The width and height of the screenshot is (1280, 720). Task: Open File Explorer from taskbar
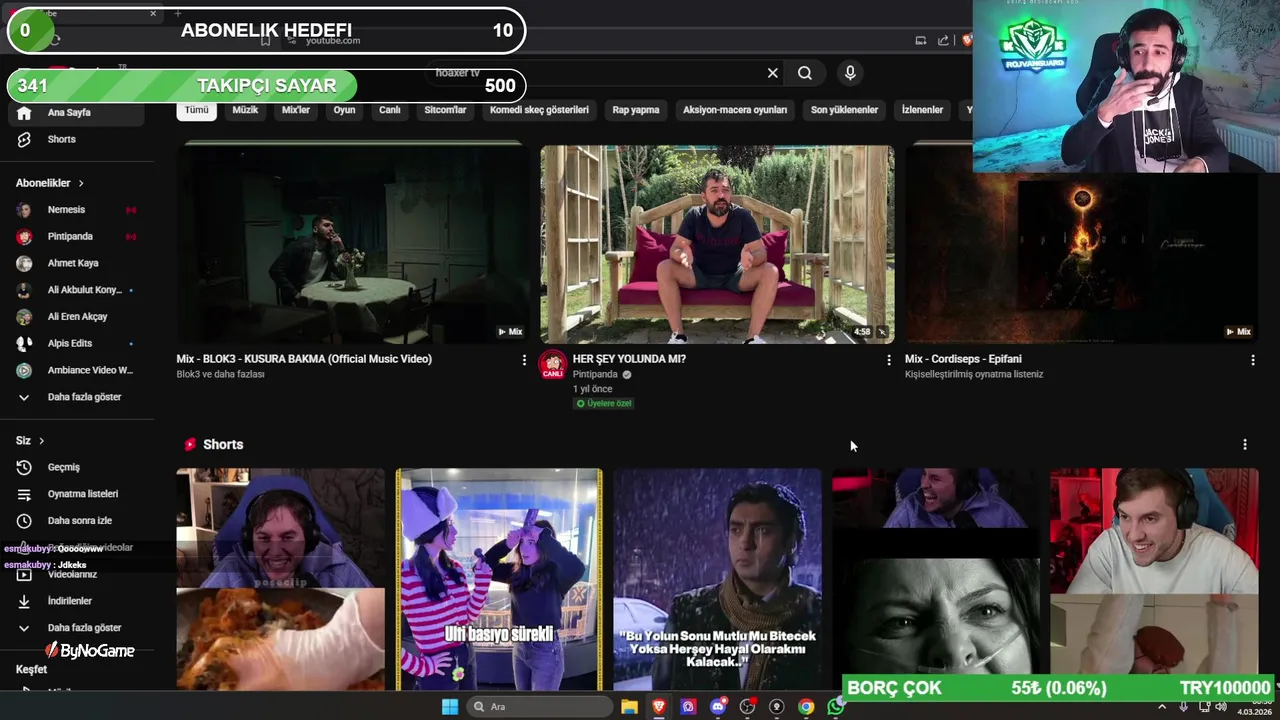629,707
